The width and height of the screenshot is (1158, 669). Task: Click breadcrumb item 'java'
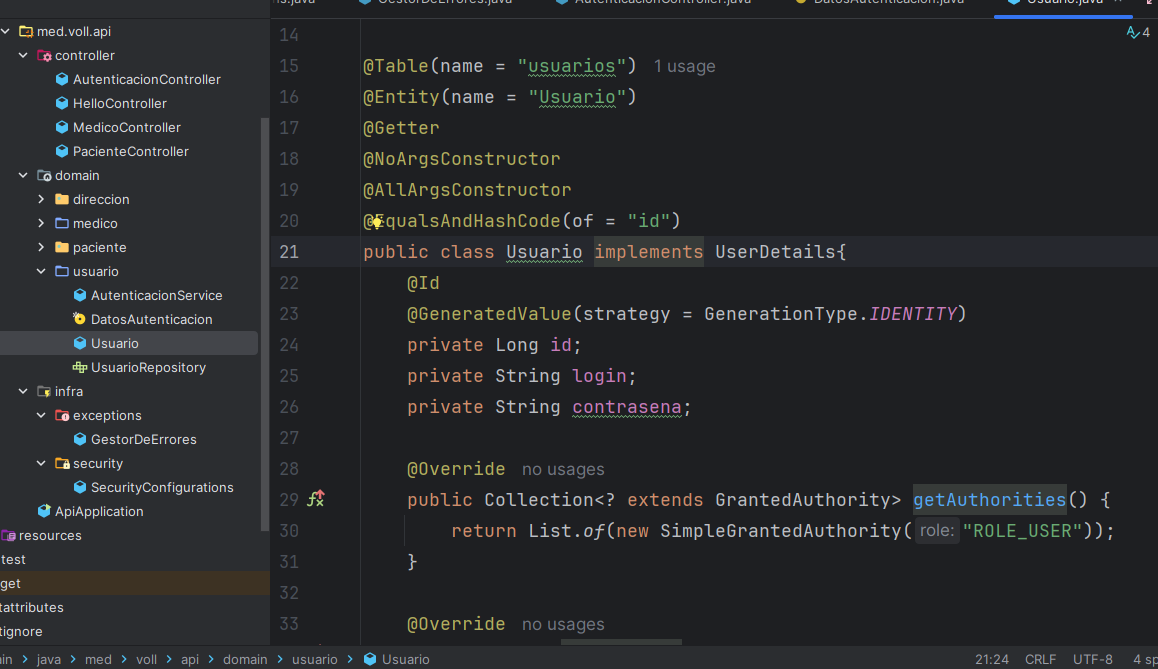[49, 659]
